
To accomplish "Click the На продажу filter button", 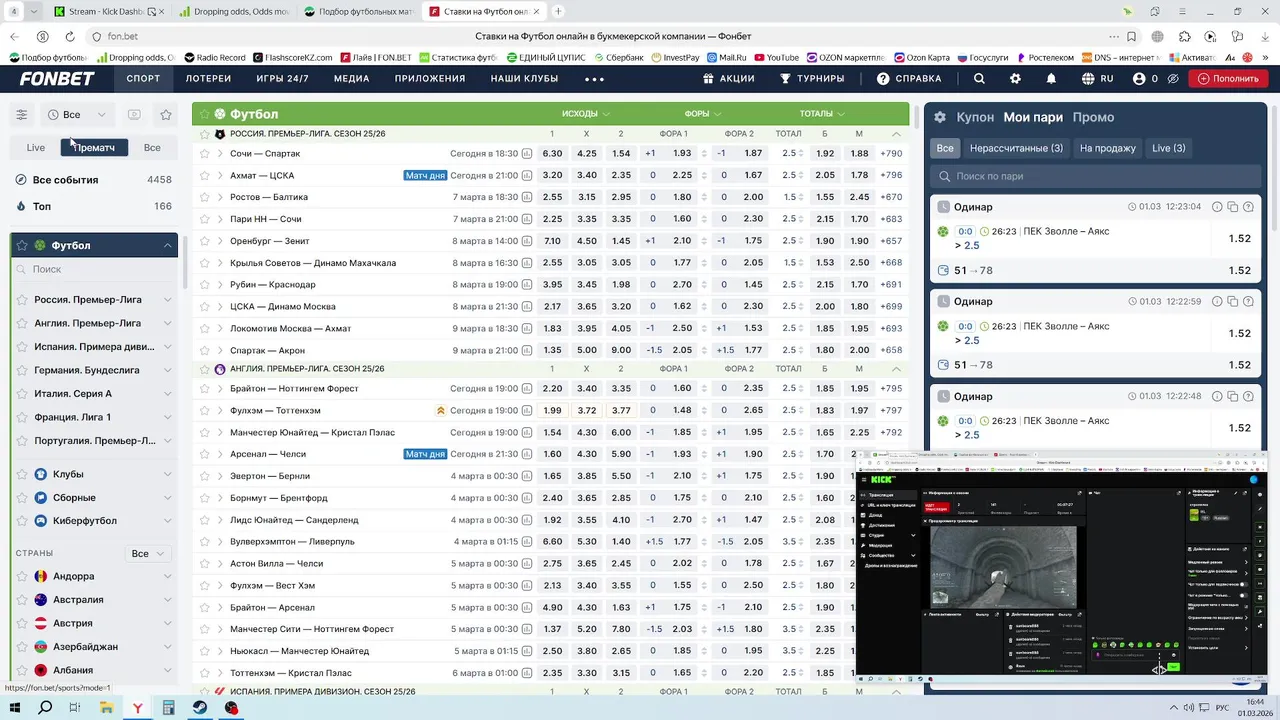I will tap(1108, 148).
